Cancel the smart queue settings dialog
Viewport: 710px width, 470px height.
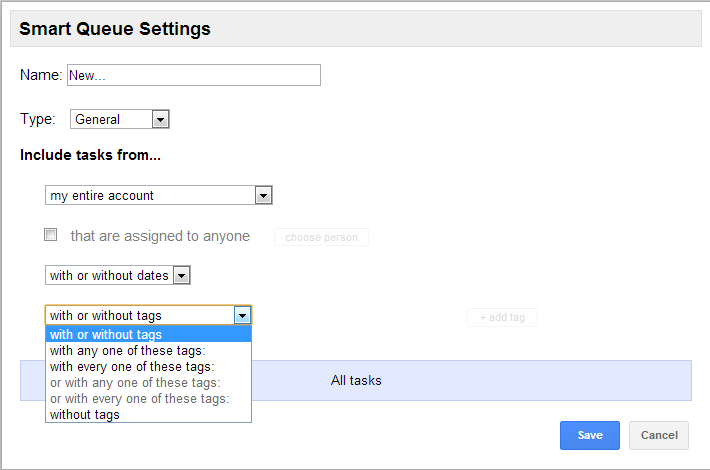click(659, 435)
